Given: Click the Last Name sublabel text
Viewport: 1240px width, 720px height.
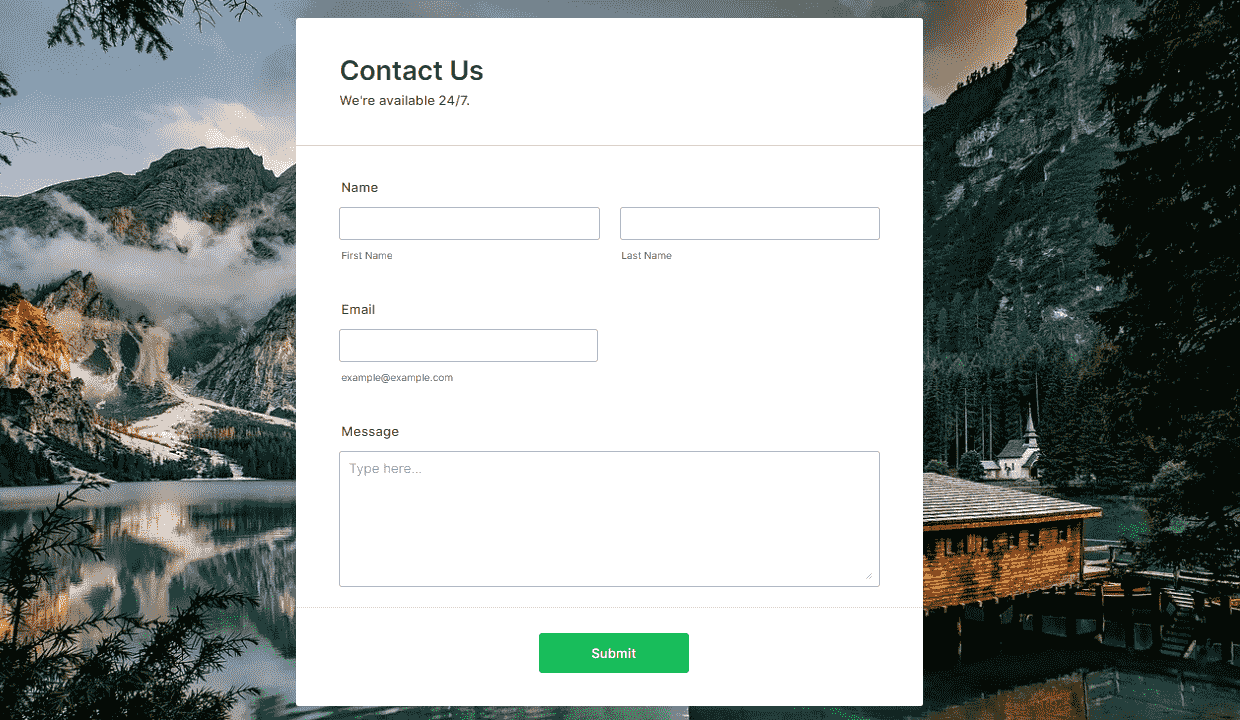Looking at the screenshot, I should point(646,256).
